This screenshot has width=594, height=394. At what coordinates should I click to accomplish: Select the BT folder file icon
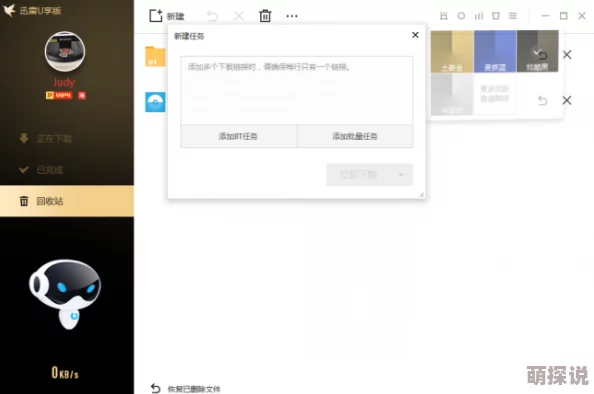pos(155,56)
